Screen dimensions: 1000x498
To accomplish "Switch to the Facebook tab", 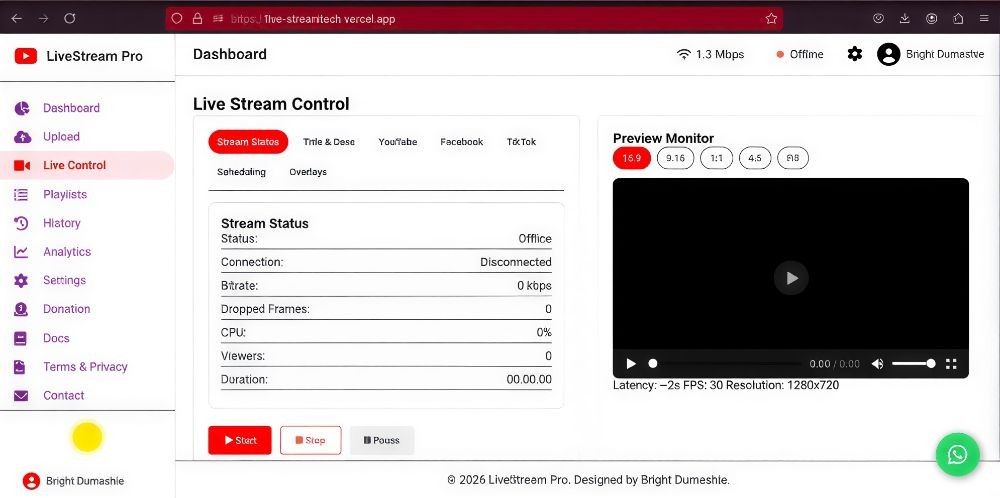I will click(462, 142).
